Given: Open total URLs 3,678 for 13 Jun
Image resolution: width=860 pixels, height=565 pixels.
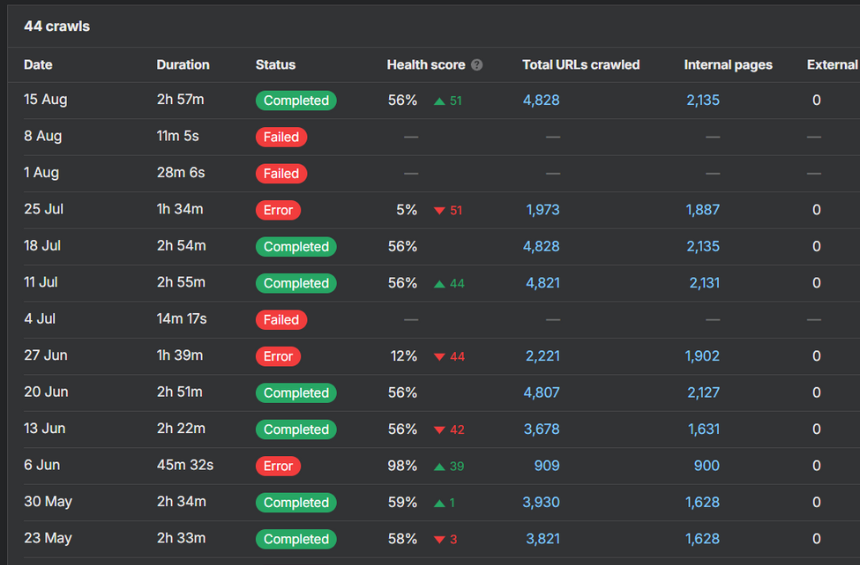Looking at the screenshot, I should coord(541,429).
